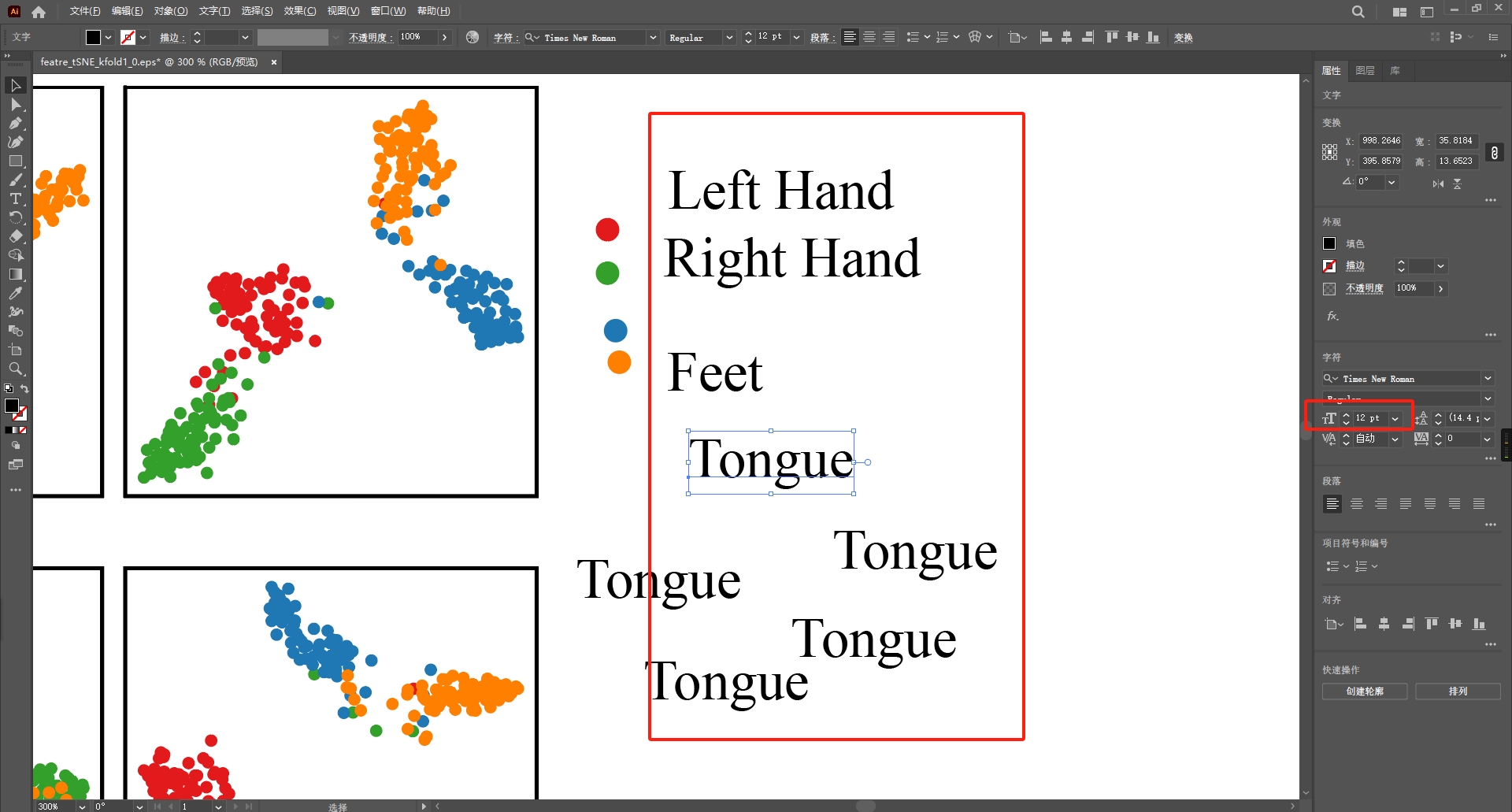Select the Rotate tool
1512x812 pixels.
16,217
